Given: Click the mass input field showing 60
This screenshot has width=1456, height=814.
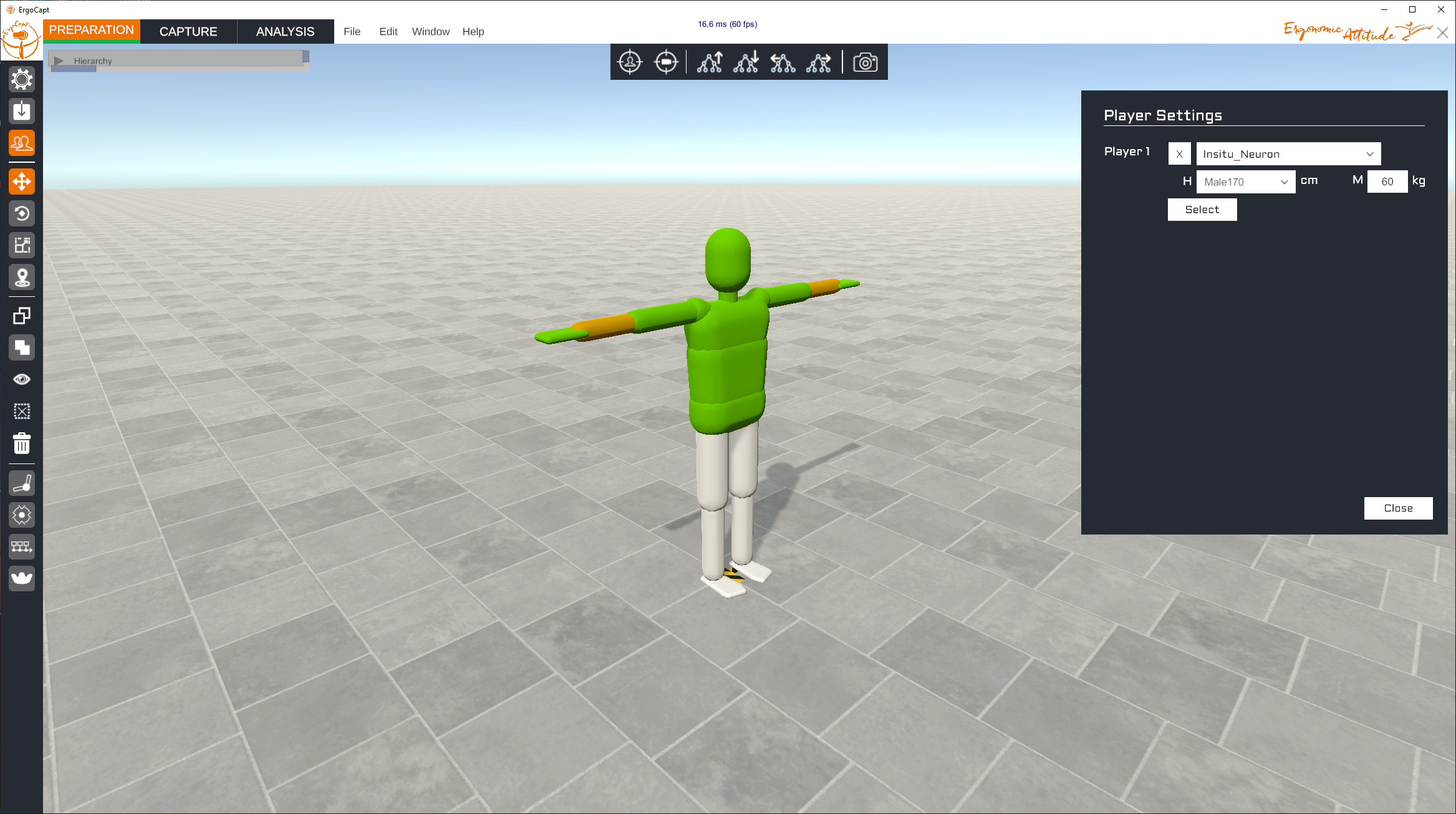Looking at the screenshot, I should tap(1387, 182).
